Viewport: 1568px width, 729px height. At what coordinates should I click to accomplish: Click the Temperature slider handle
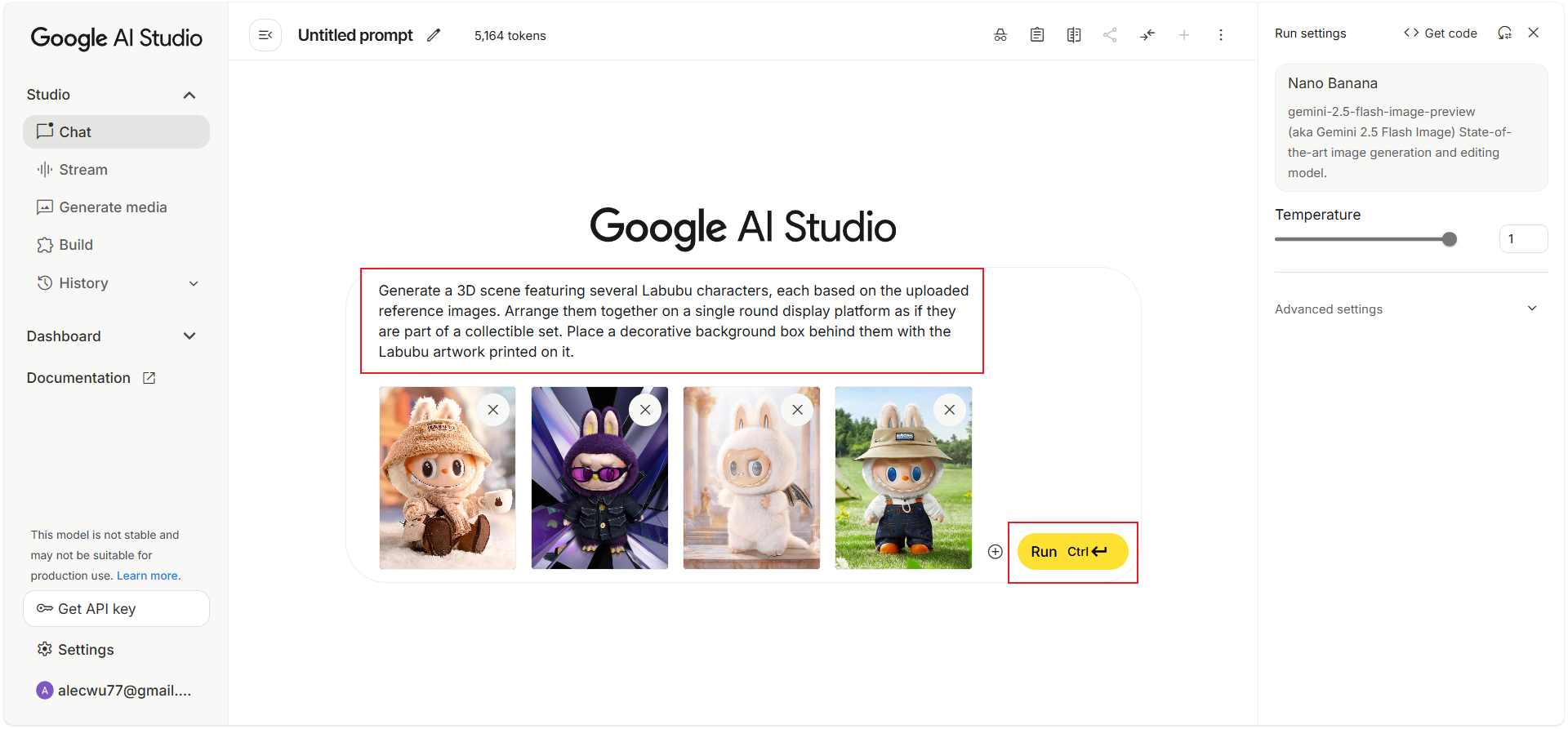pyautogui.click(x=1449, y=239)
